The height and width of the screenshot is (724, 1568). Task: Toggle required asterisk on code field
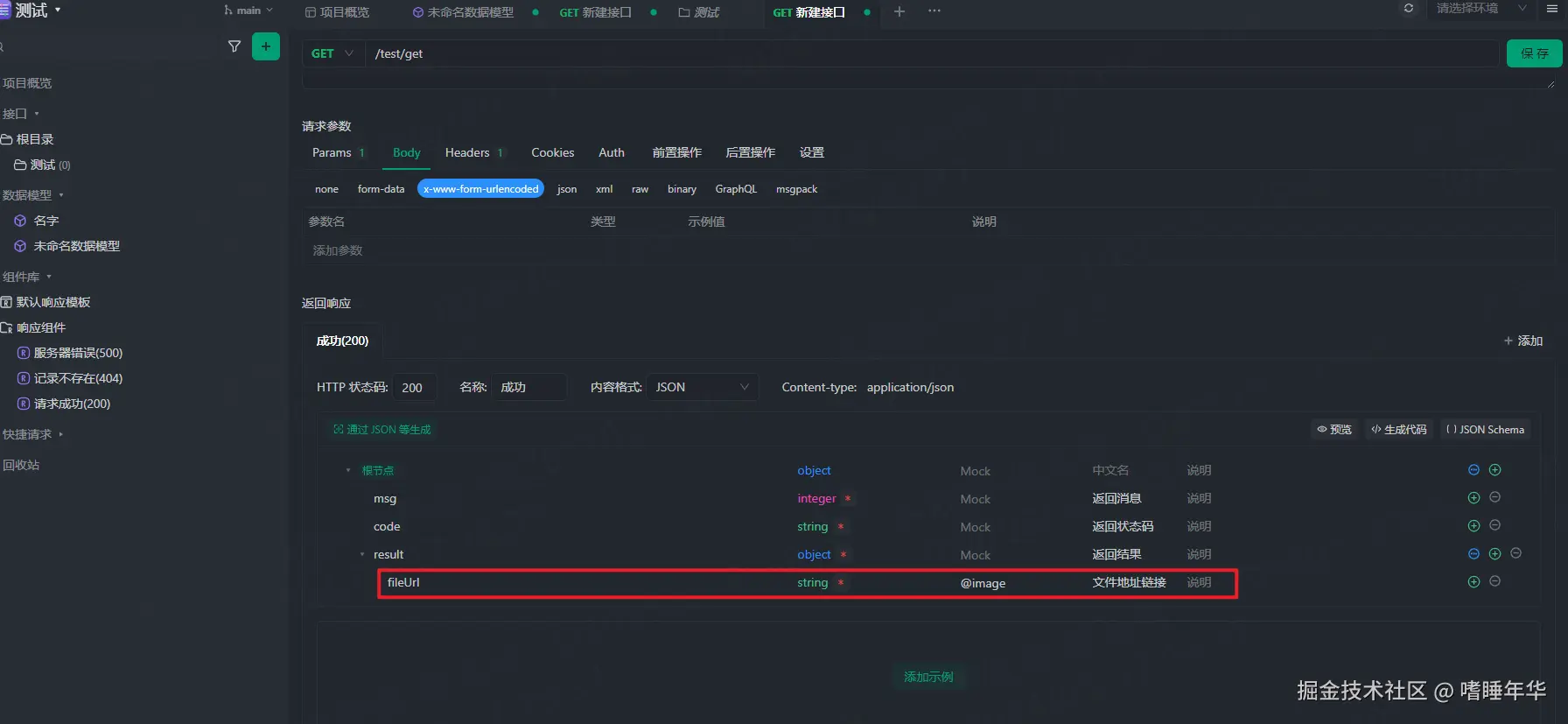(840, 526)
